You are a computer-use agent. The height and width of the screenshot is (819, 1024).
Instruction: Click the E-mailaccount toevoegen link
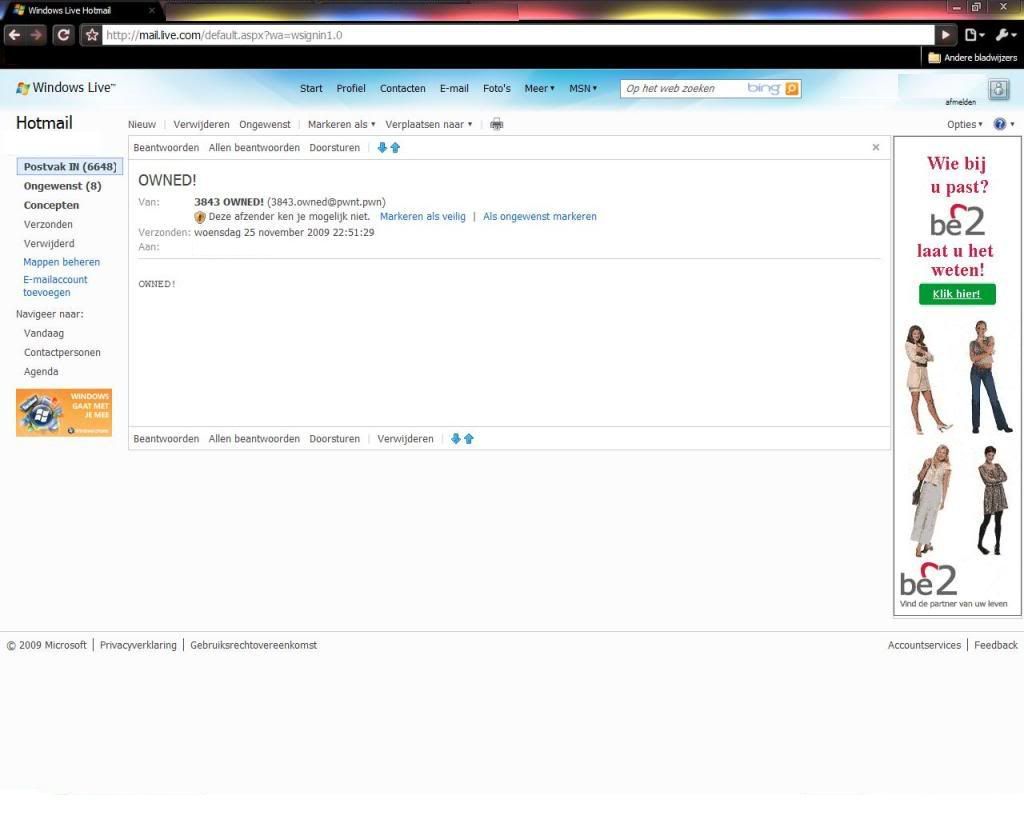pyautogui.click(x=55, y=285)
